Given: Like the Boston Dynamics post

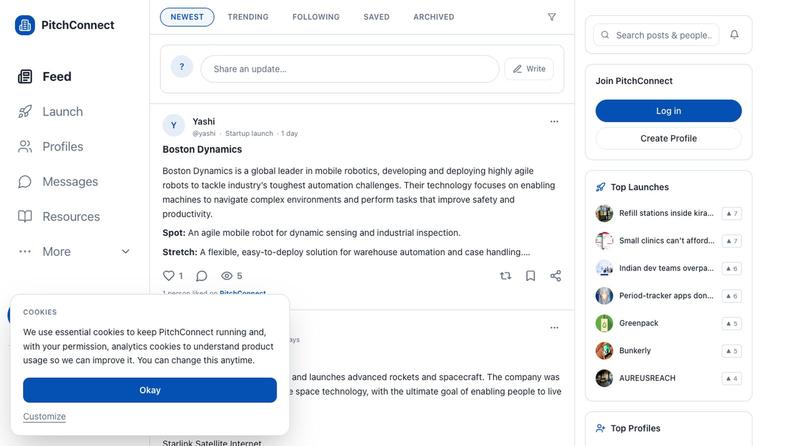Looking at the screenshot, I should coord(168,276).
